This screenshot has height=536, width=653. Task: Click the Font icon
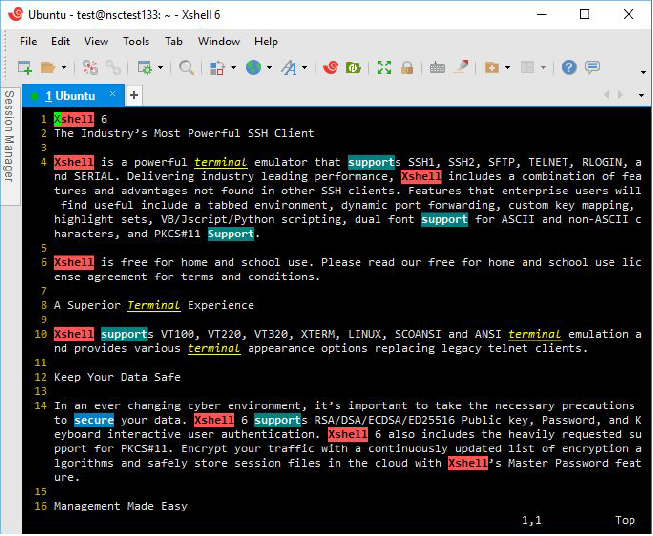tap(289, 67)
